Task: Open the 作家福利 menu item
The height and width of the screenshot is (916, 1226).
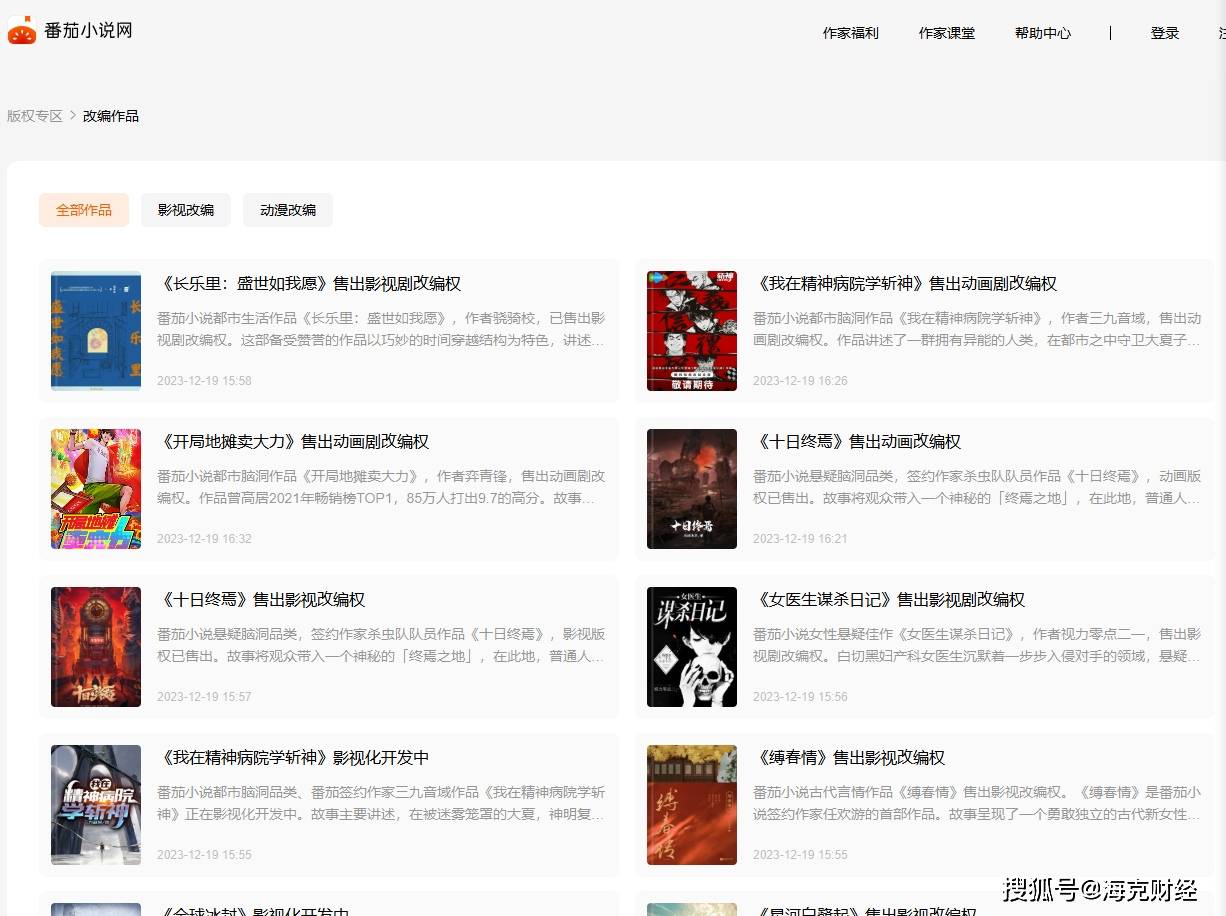Action: (850, 33)
